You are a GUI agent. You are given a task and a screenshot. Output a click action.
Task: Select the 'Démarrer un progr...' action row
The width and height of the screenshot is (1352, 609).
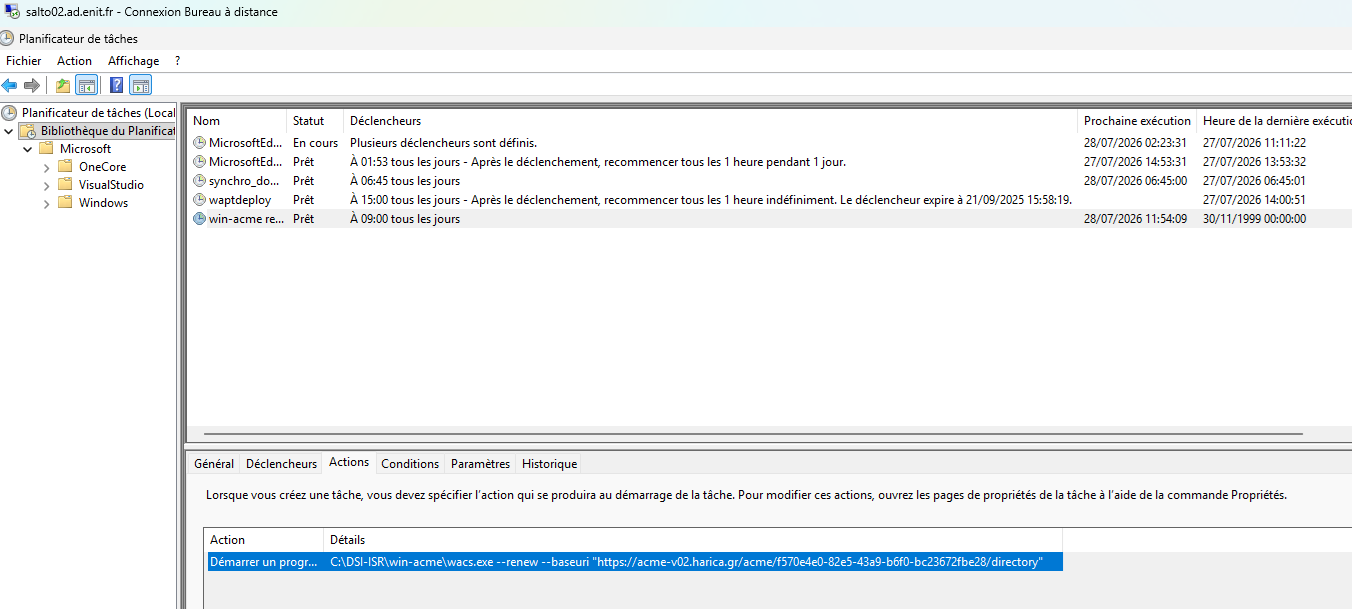point(634,563)
